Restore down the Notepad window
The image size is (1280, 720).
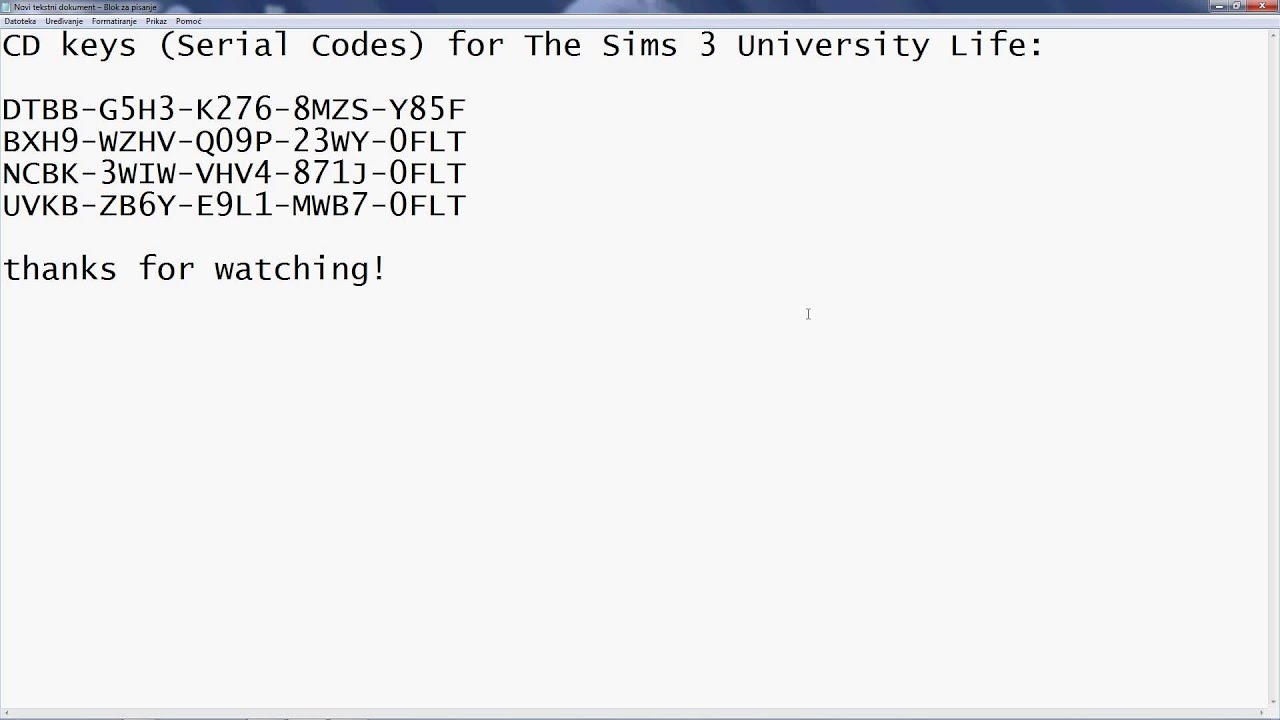pyautogui.click(x=1236, y=6)
